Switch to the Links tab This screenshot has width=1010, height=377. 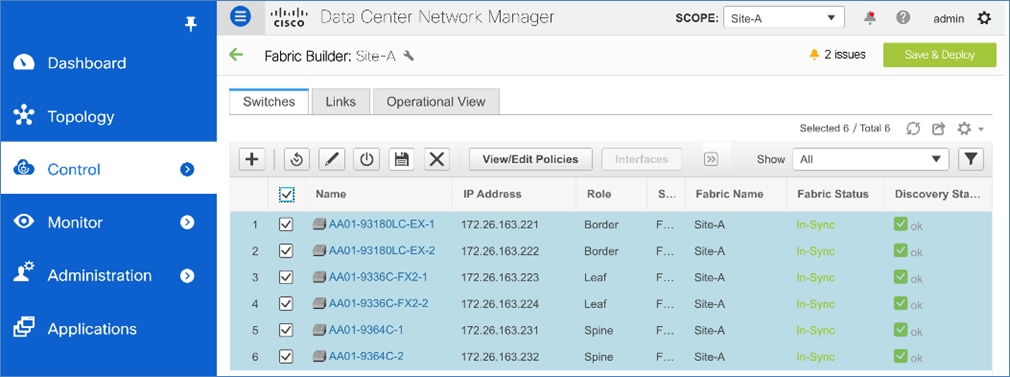[341, 102]
